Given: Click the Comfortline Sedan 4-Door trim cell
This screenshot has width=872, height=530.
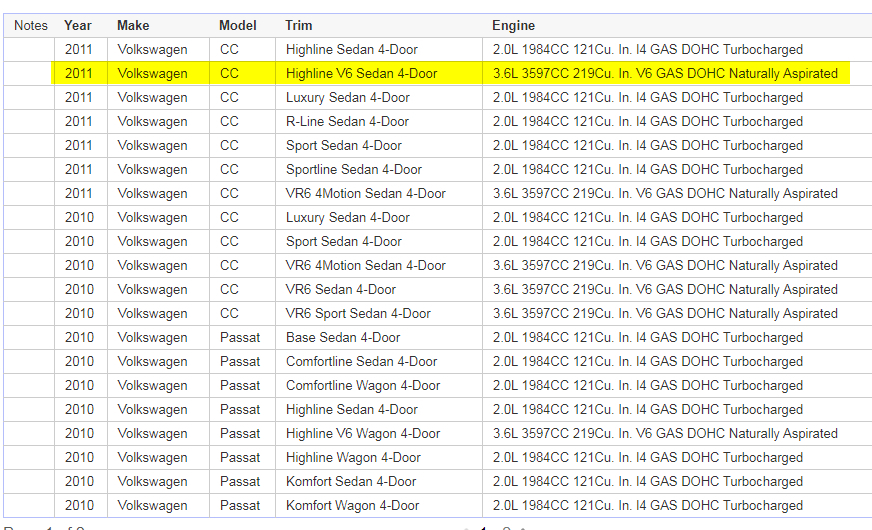Looking at the screenshot, I should click(361, 361).
